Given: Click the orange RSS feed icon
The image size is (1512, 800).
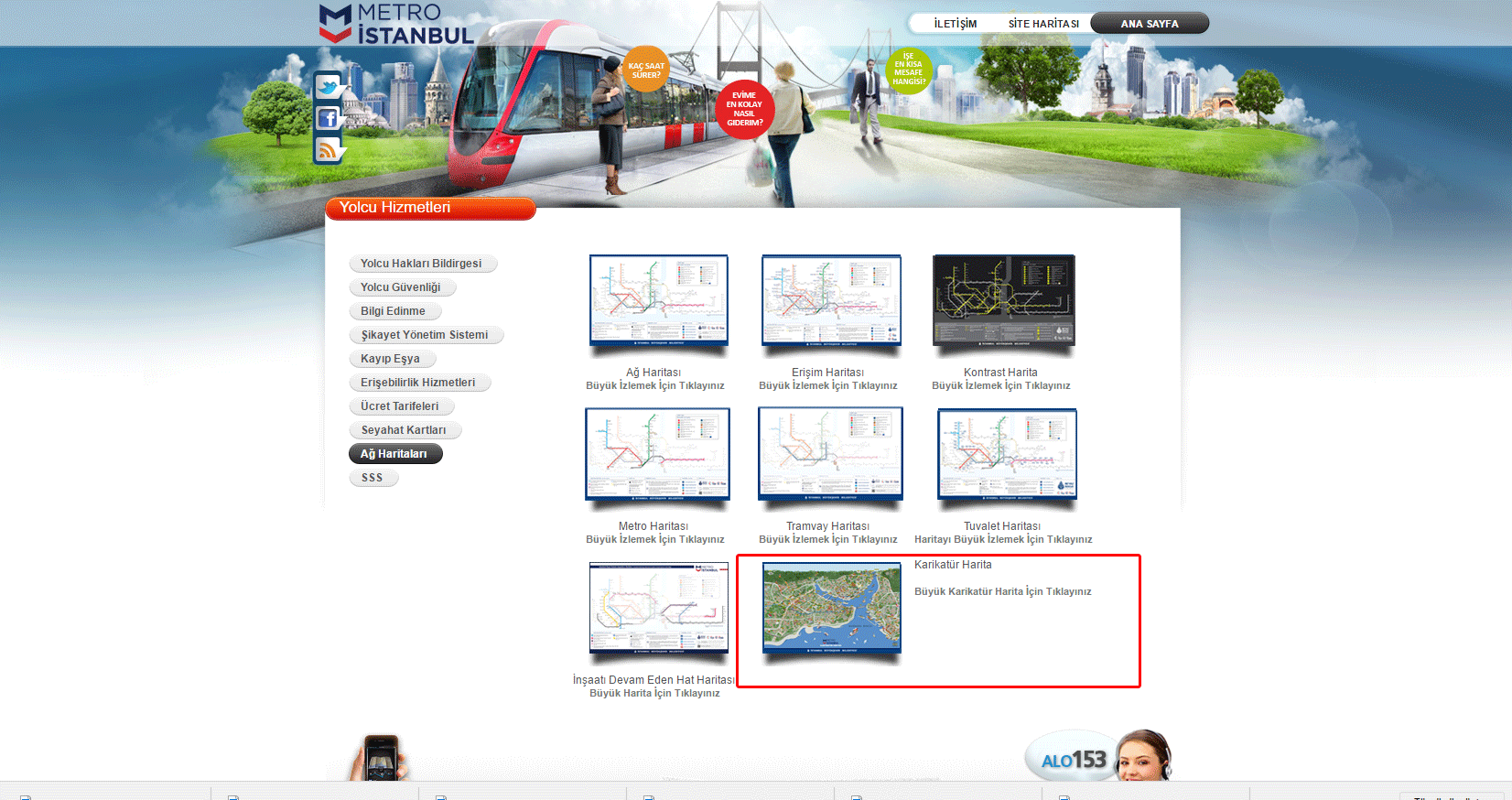Looking at the screenshot, I should pos(328,149).
